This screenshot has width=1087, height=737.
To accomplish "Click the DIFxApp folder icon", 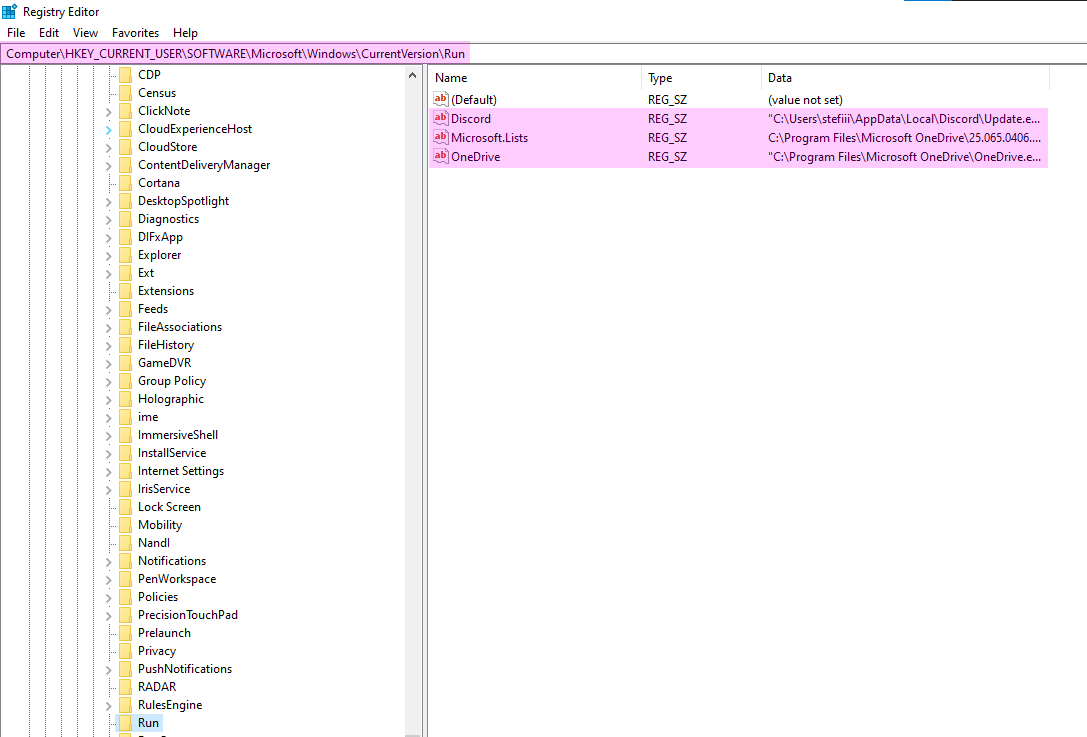I will (x=125, y=236).
